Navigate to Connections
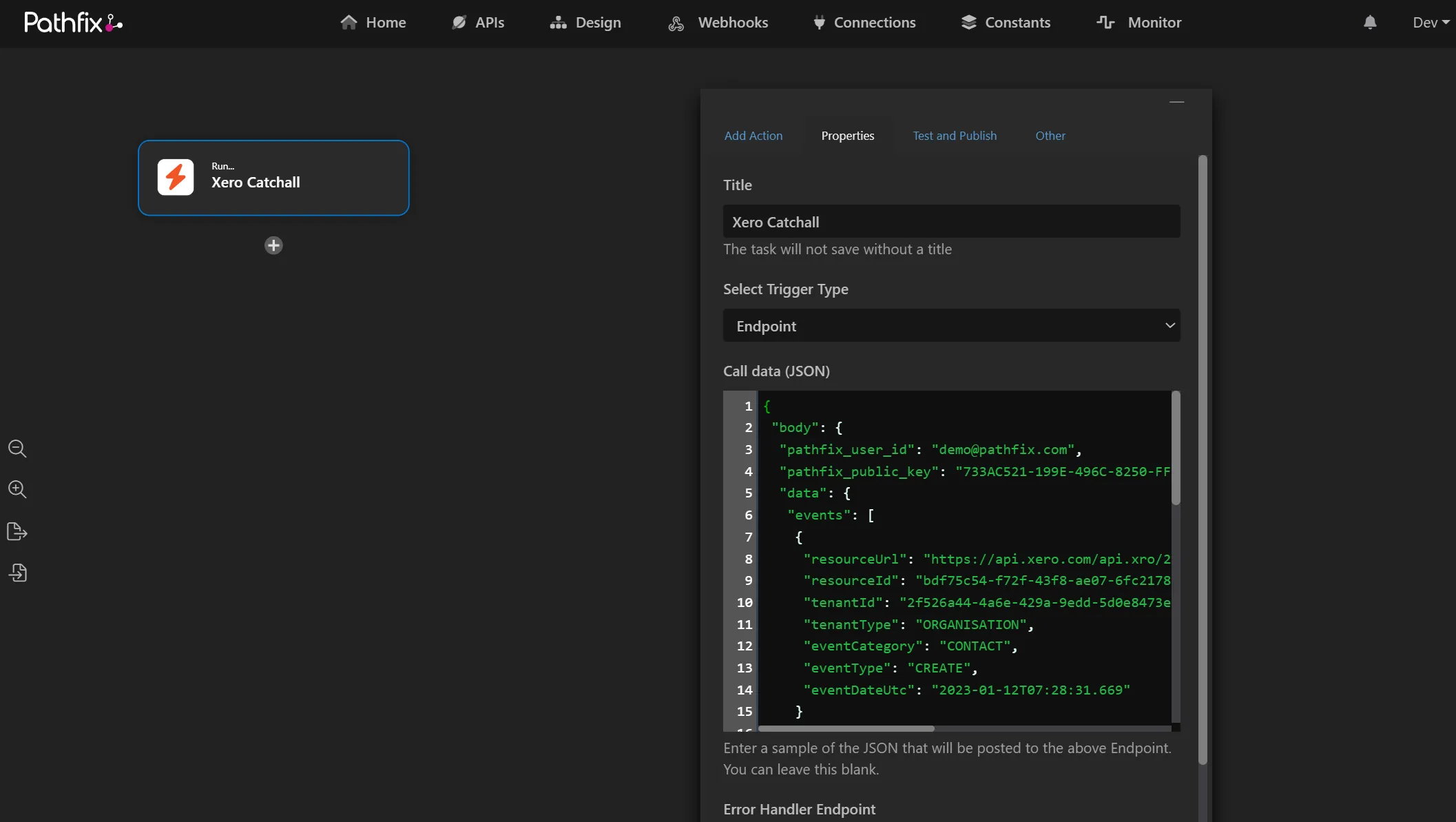This screenshot has width=1456, height=822. [864, 23]
